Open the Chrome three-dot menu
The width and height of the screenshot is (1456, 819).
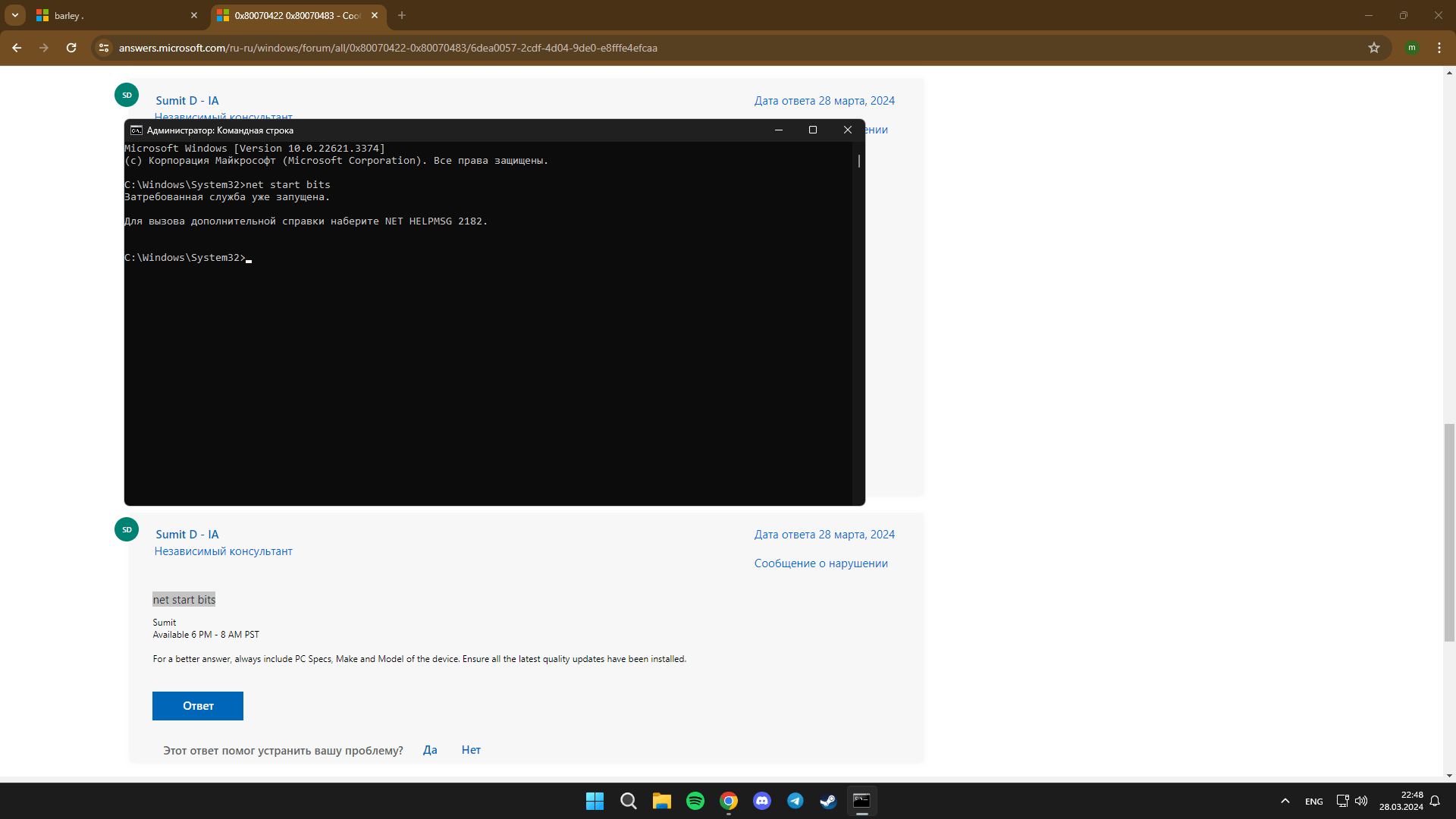point(1439,48)
